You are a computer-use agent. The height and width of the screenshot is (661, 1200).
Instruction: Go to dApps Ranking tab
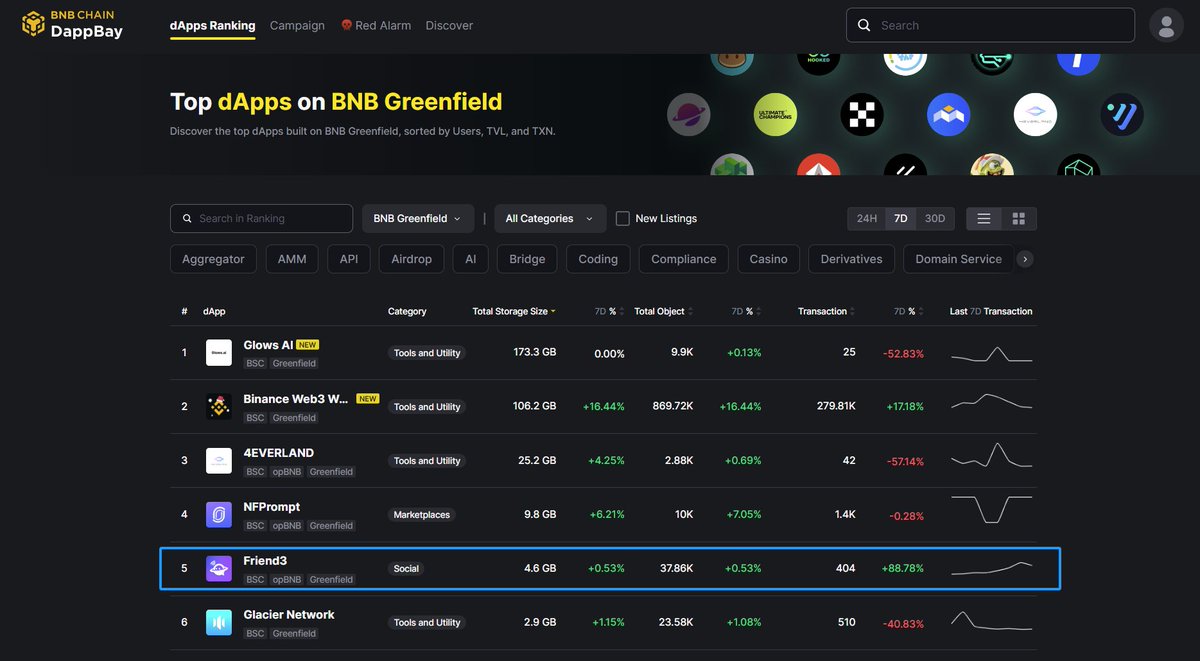[x=213, y=25]
